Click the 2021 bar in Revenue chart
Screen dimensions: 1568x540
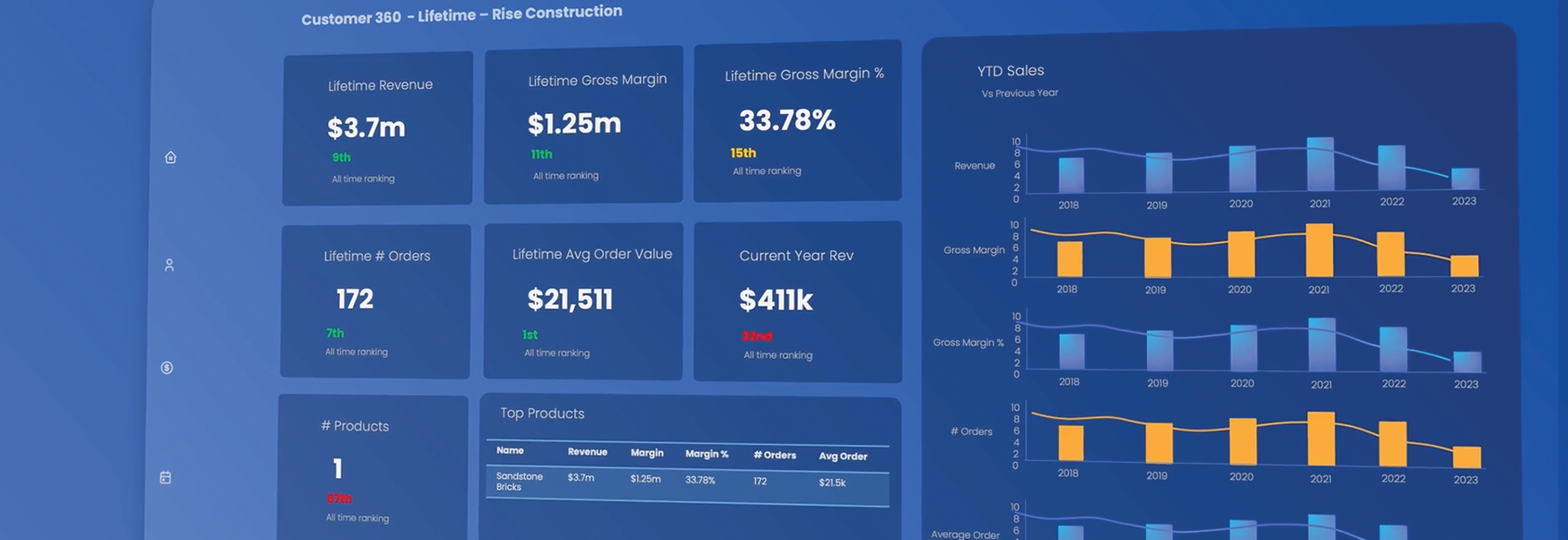(x=1319, y=164)
